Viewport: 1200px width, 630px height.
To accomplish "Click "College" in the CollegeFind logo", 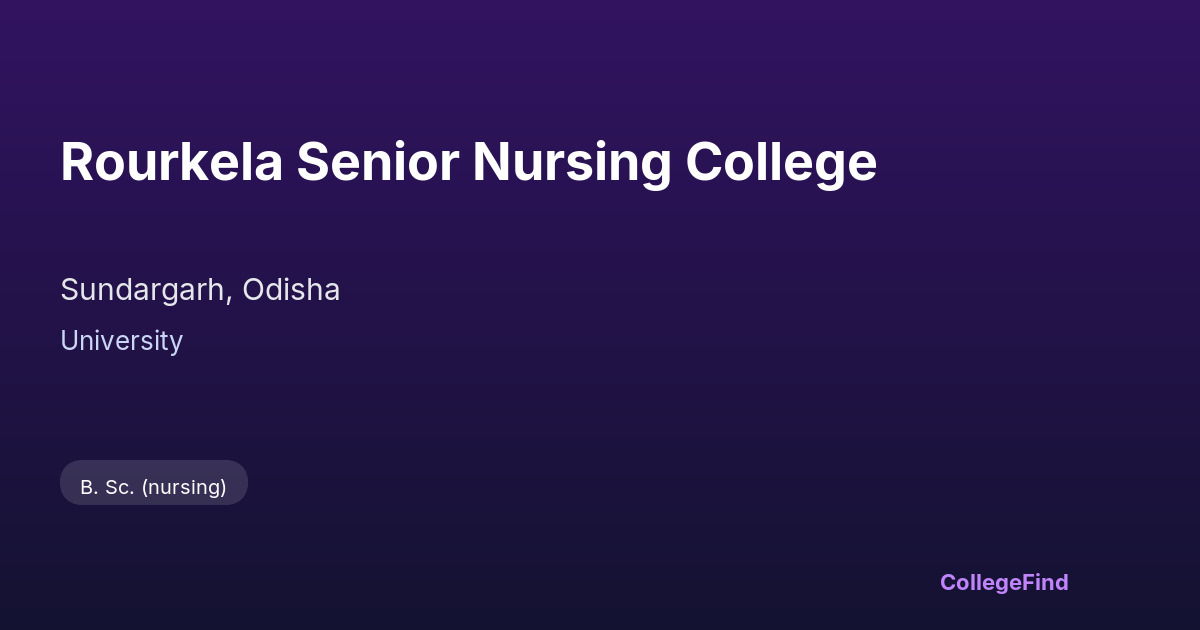I will (981, 582).
